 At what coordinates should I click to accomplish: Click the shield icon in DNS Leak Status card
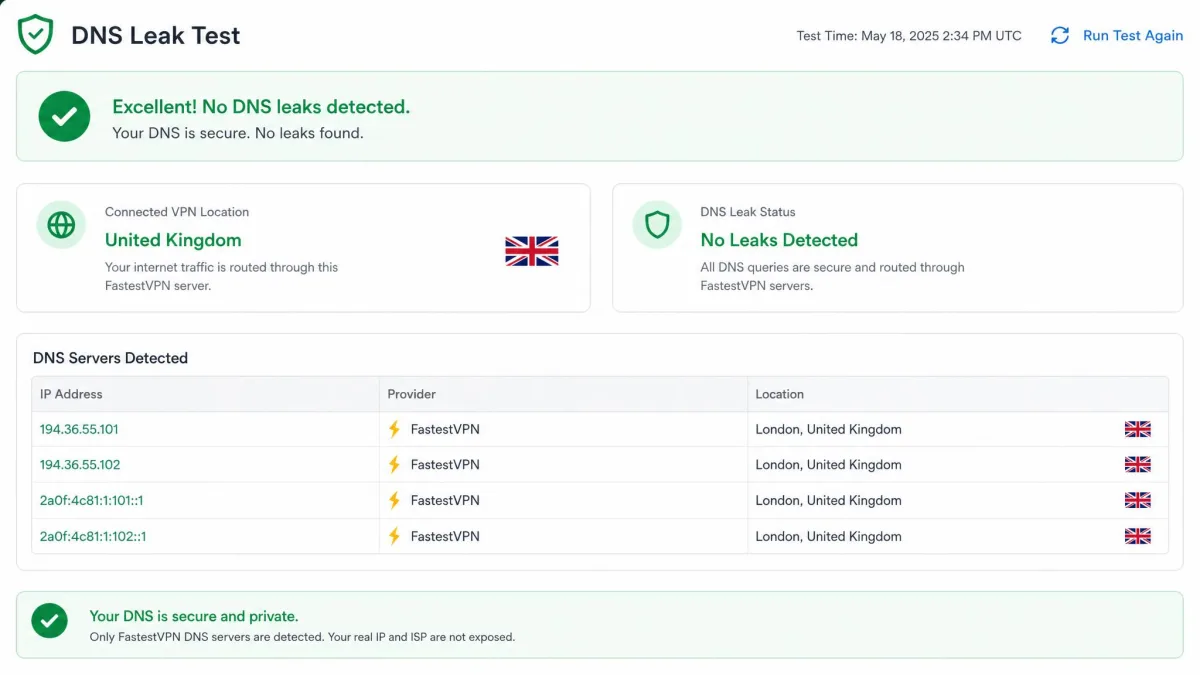click(x=657, y=225)
